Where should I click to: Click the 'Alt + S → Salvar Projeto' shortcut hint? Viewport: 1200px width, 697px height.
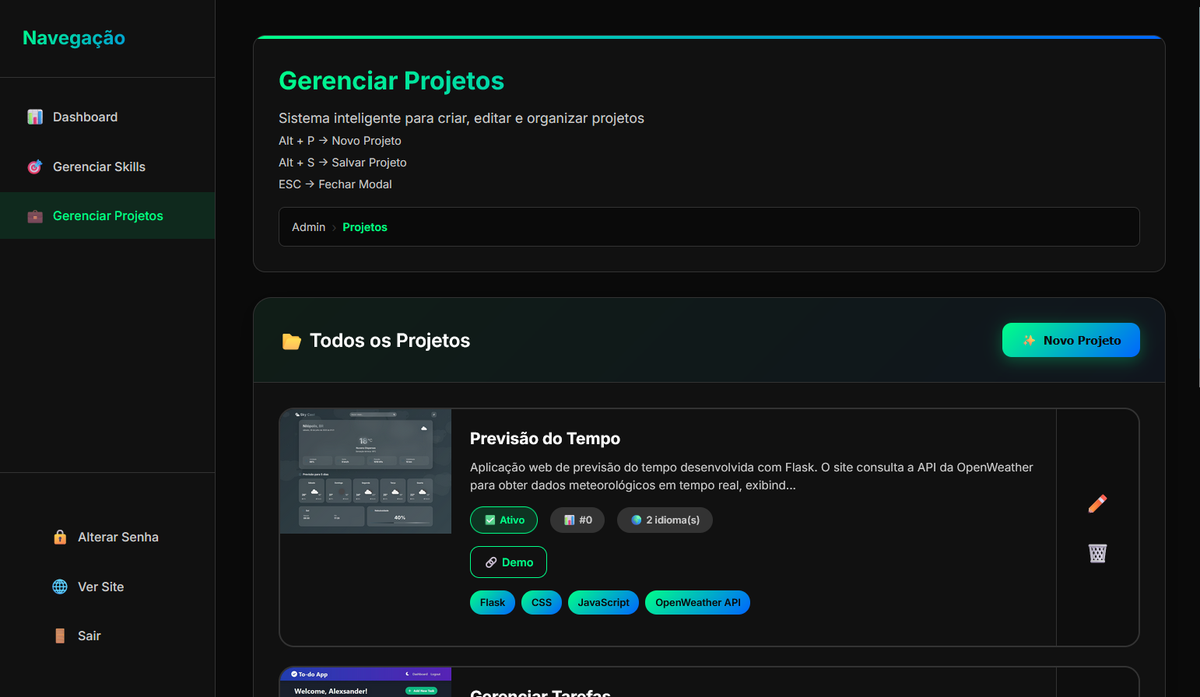pyautogui.click(x=343, y=163)
